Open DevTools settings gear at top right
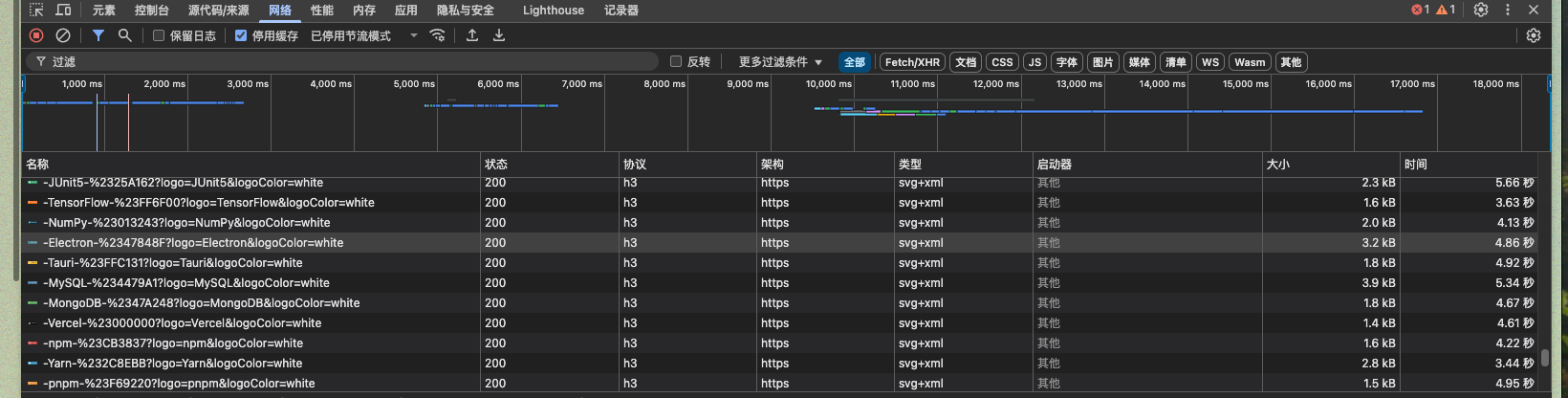Image resolution: width=1568 pixels, height=398 pixels. point(1481,10)
